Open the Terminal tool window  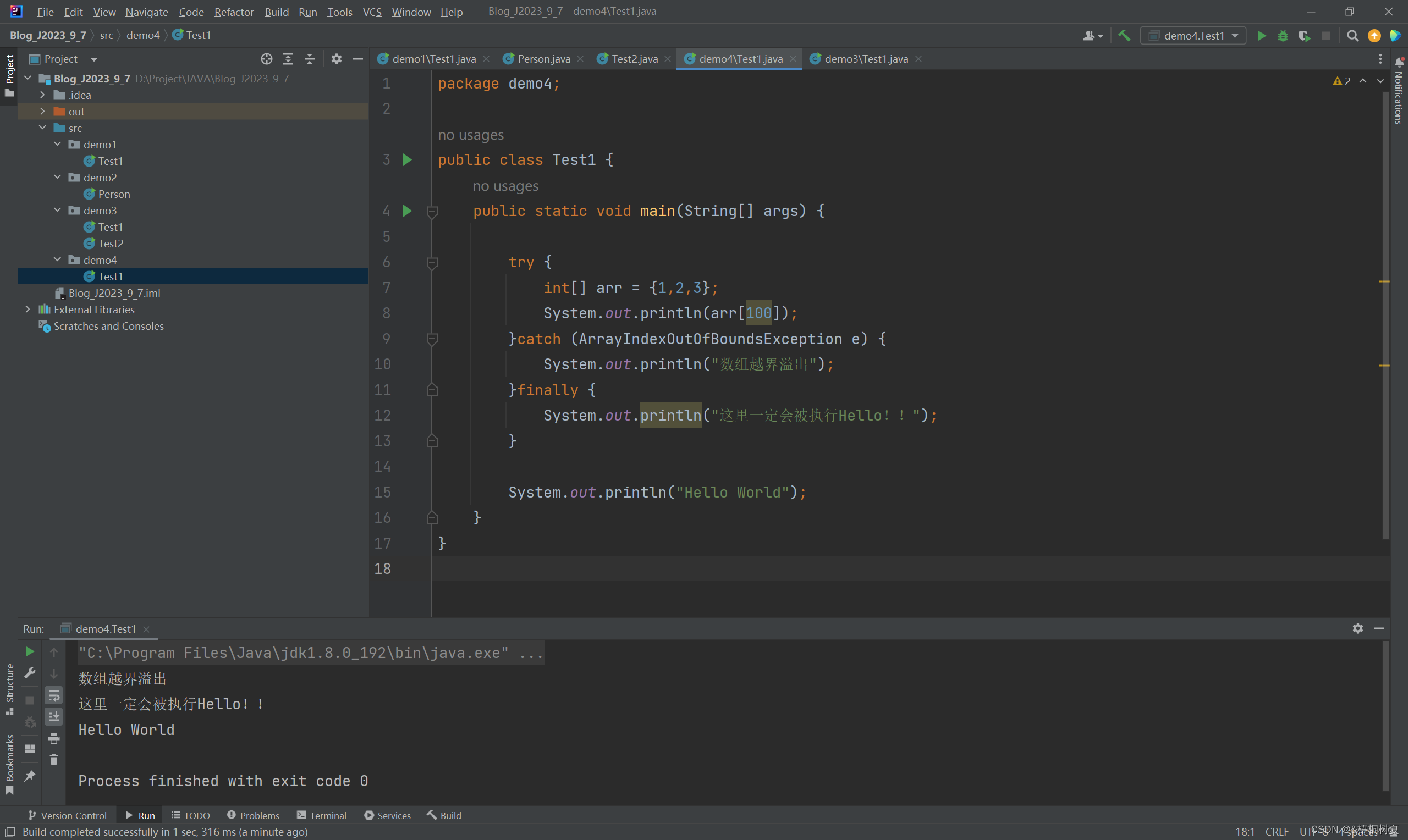(322, 815)
